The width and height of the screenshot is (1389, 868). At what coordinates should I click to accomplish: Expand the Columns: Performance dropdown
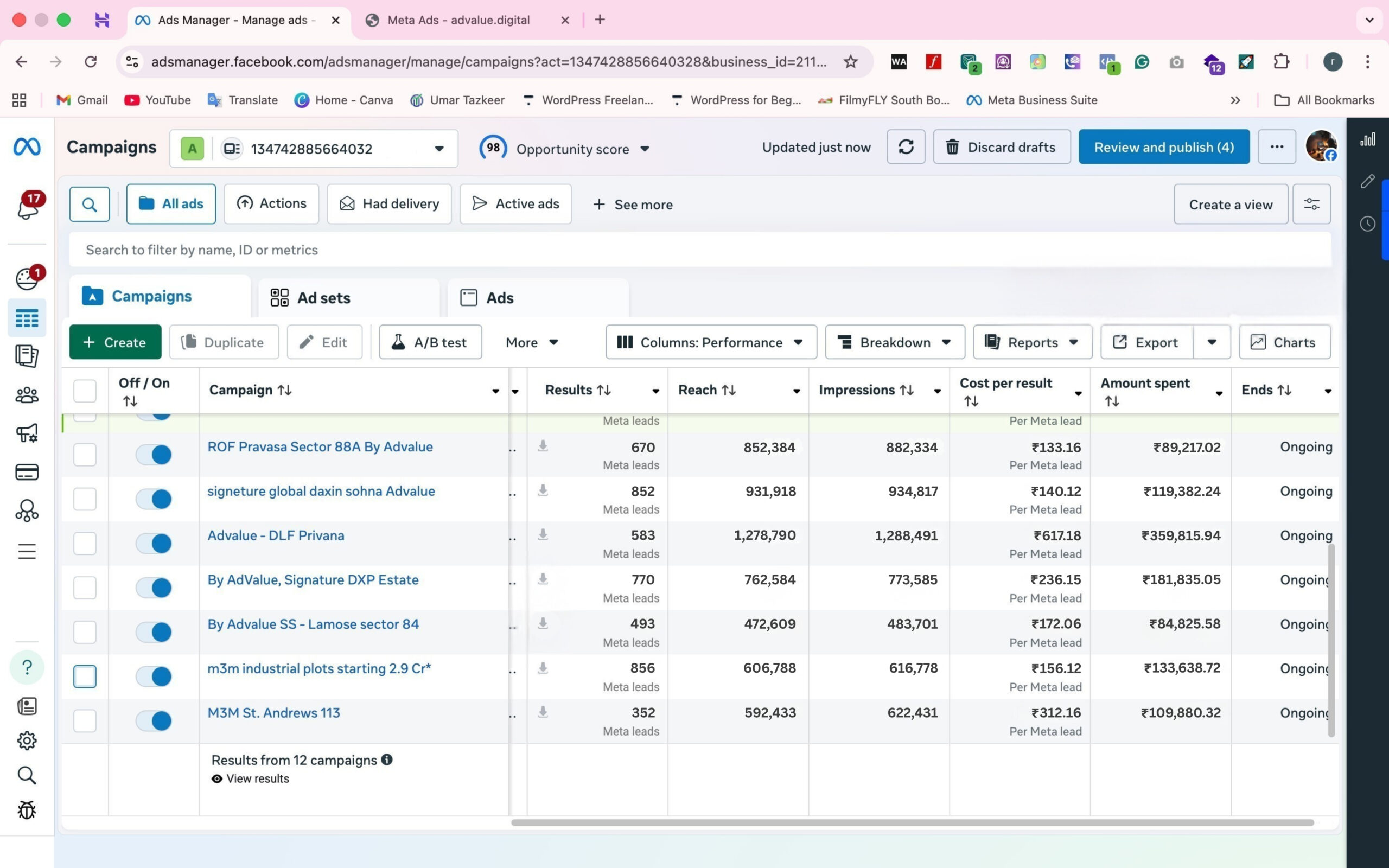point(711,342)
